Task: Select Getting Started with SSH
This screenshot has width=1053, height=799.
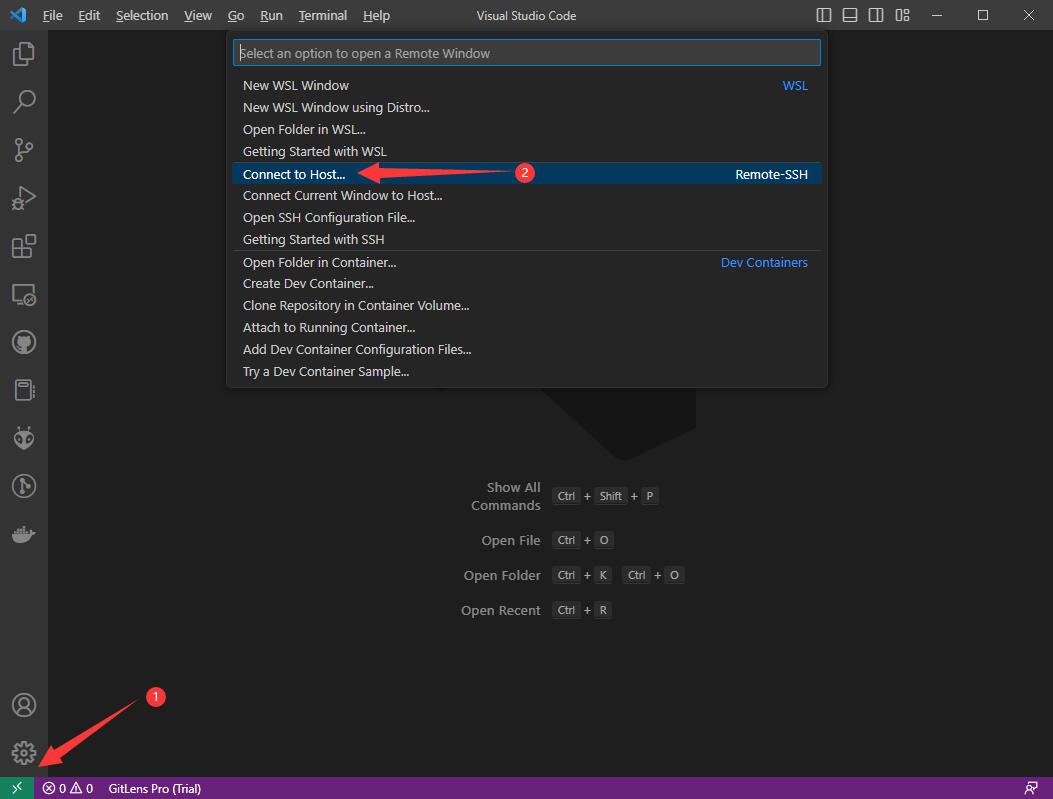Action: coord(526,240)
